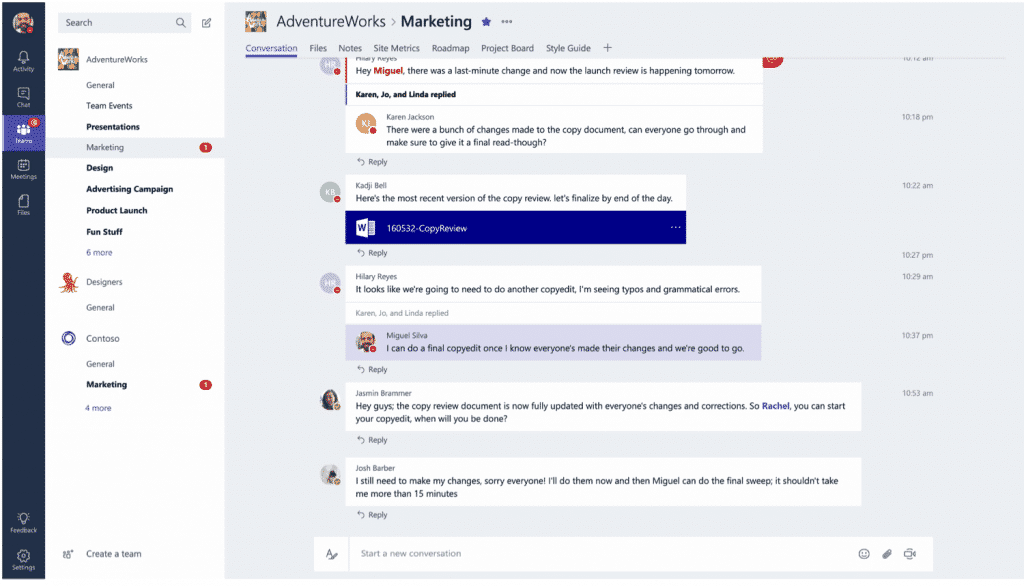This screenshot has width=1024, height=587.
Task: Click the Designers team octopus icon
Action: 69,282
